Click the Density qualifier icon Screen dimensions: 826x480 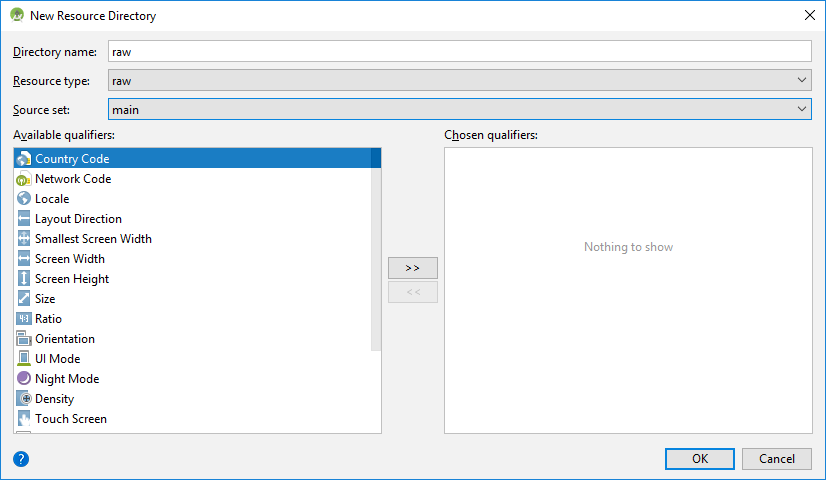(x=24, y=399)
